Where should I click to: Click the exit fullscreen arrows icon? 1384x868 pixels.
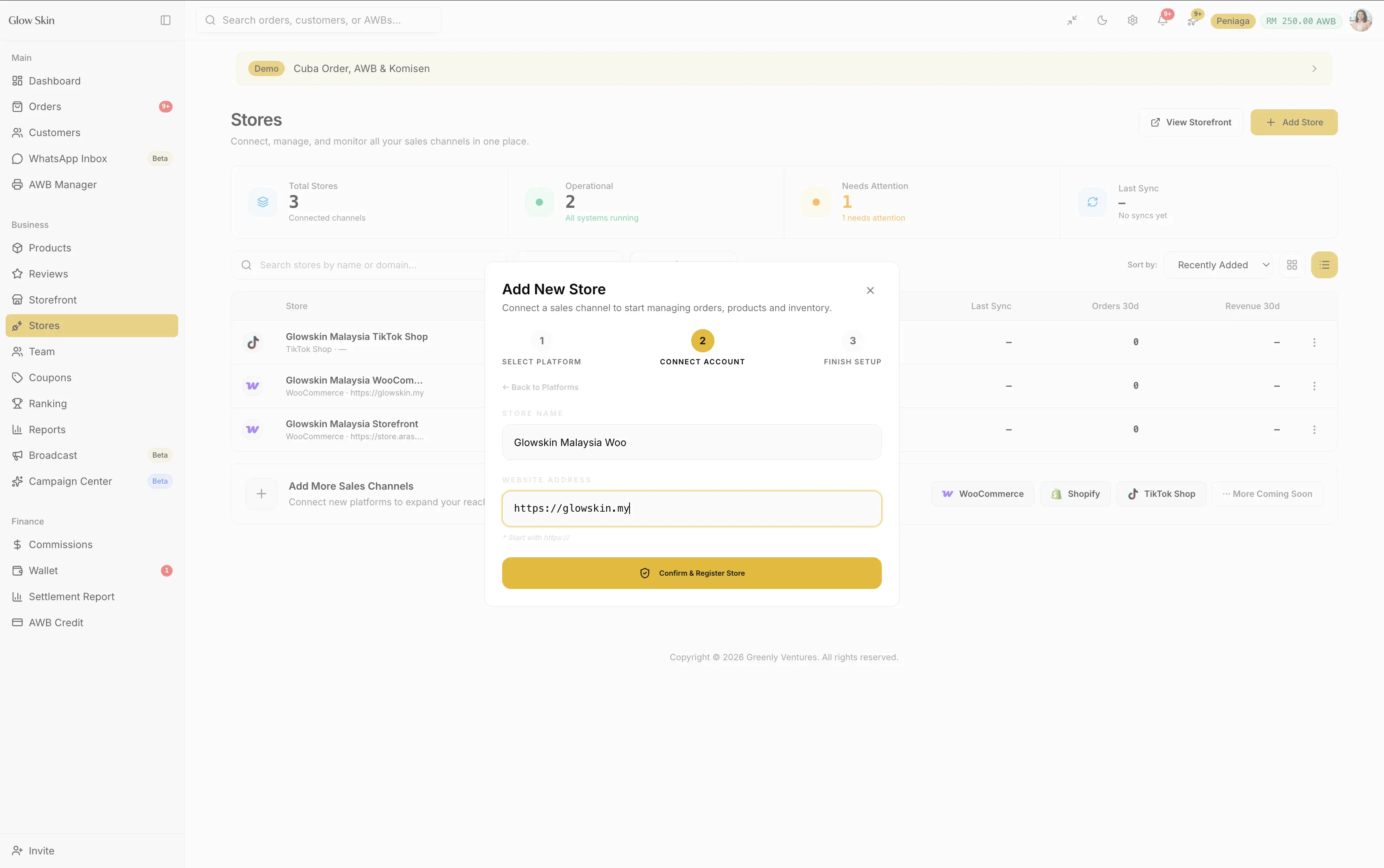pyautogui.click(x=1072, y=20)
